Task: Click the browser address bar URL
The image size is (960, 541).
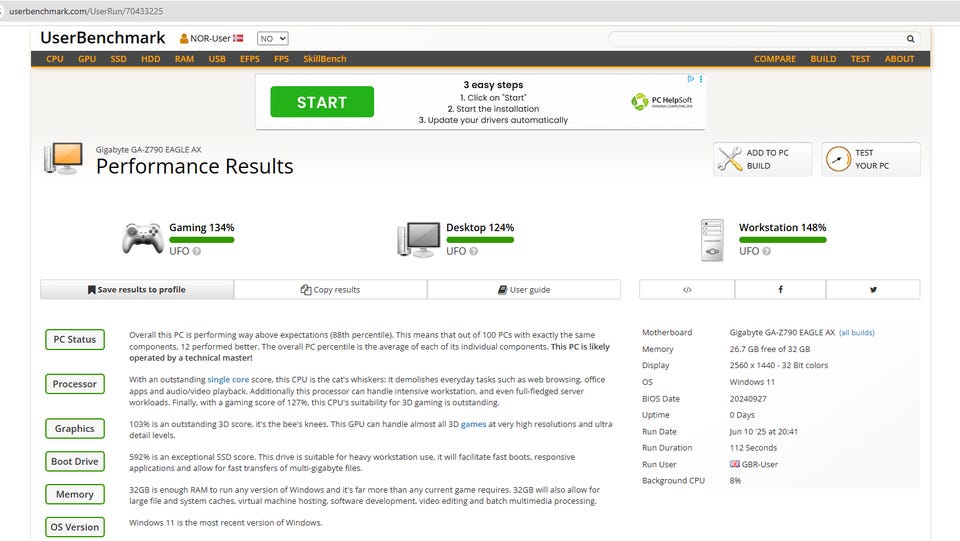Action: click(x=86, y=11)
